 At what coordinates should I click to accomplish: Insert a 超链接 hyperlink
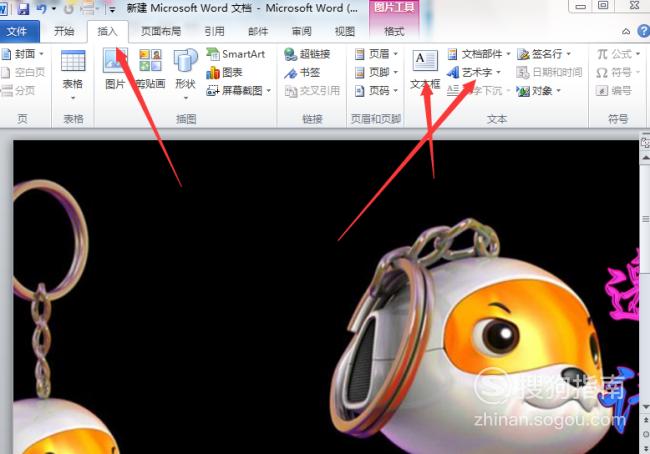tap(307, 54)
